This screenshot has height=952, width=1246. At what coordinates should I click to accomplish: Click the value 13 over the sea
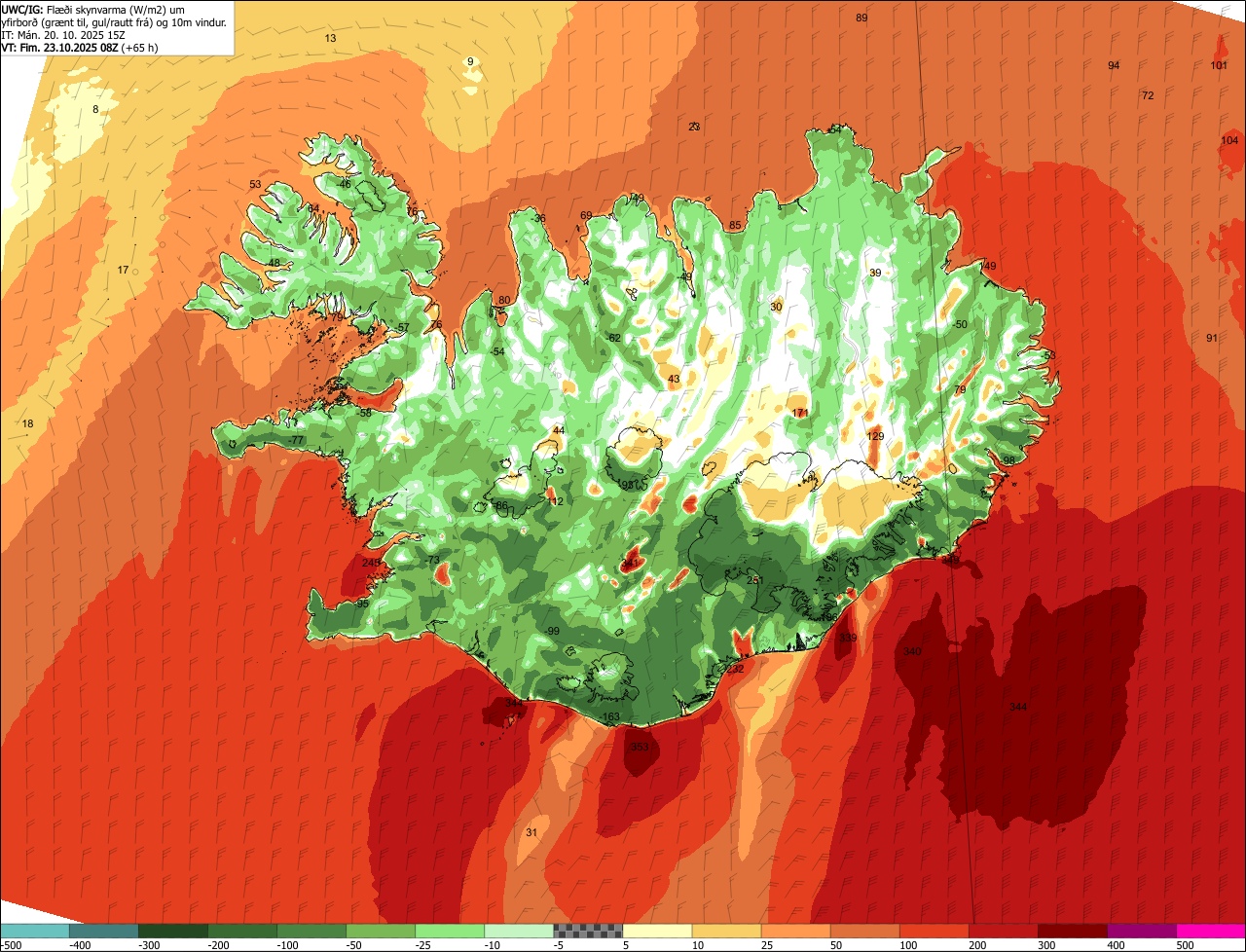(x=330, y=38)
